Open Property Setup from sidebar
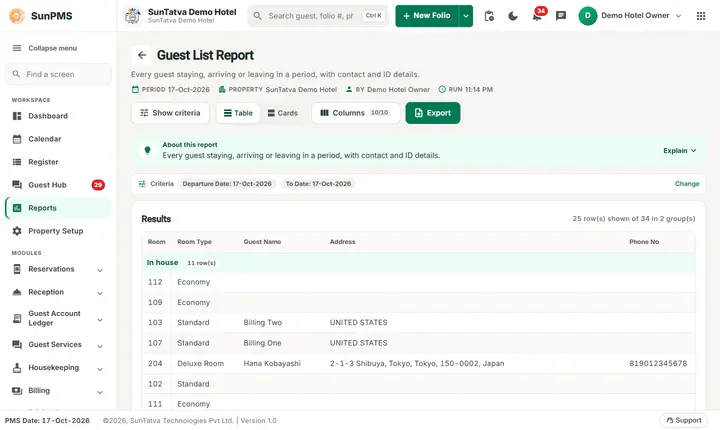The image size is (720, 430). tap(56, 231)
